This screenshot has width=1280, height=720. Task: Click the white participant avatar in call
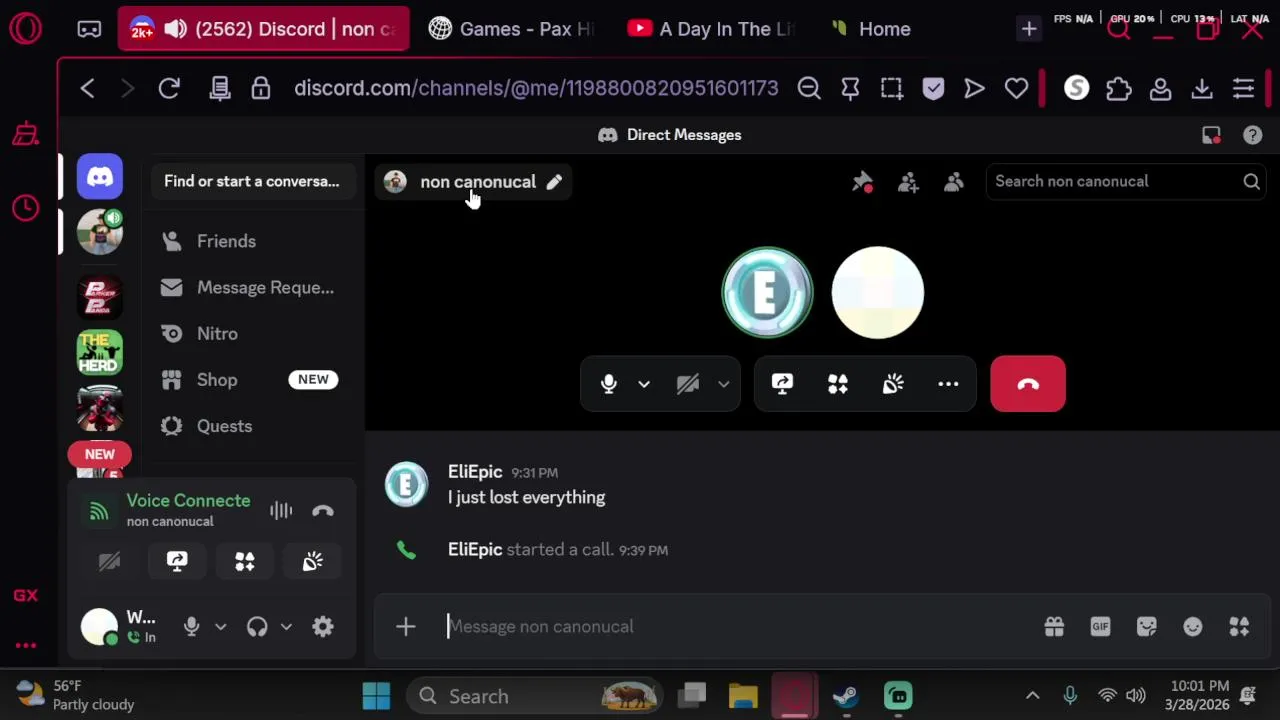(878, 292)
